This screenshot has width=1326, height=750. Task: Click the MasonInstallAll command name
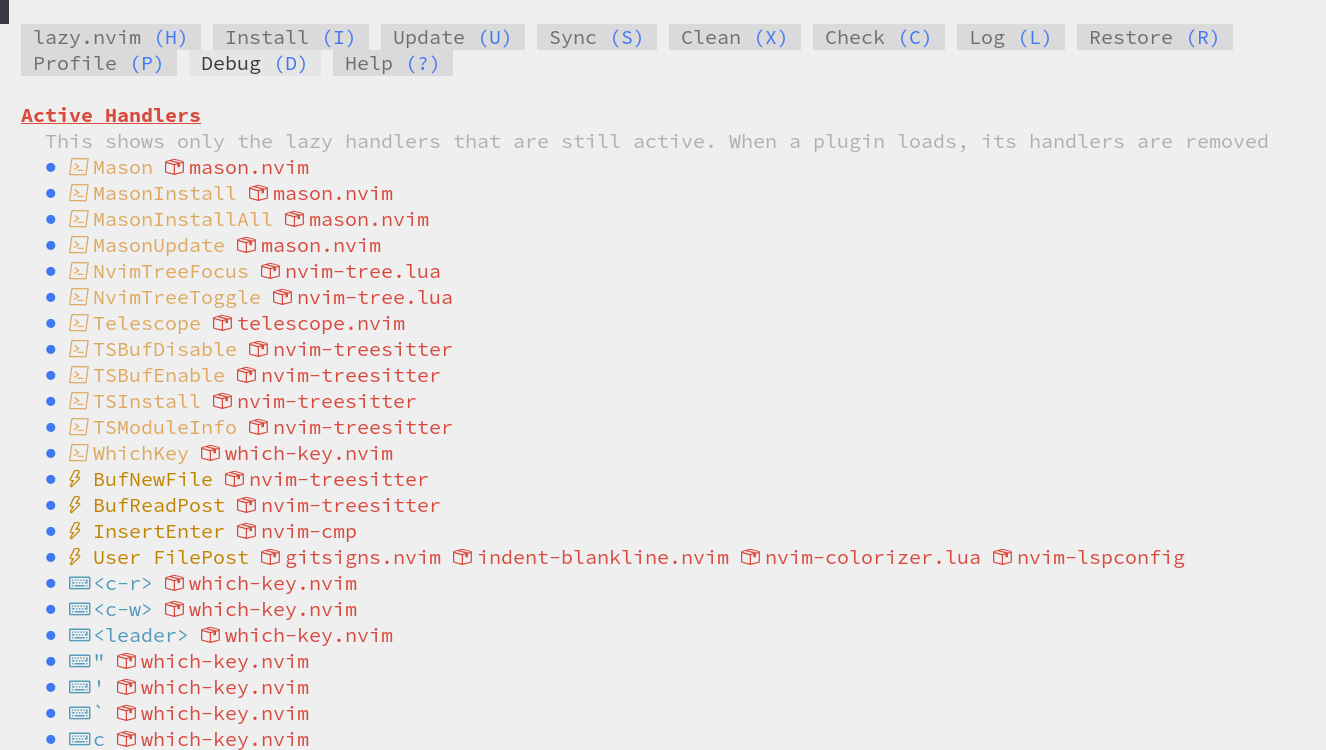tap(183, 219)
